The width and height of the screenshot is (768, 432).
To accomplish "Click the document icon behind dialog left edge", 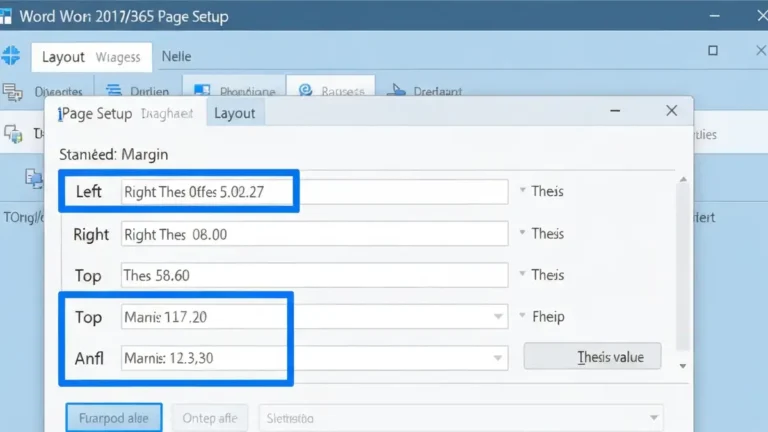I will (x=34, y=178).
